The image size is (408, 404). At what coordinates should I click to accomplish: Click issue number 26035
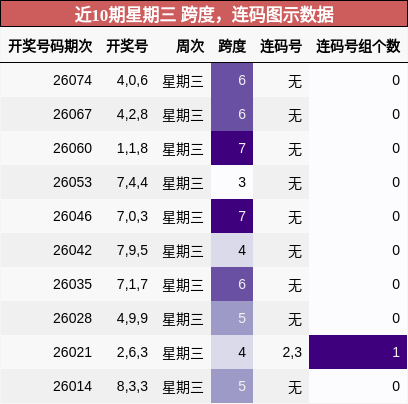tap(72, 284)
